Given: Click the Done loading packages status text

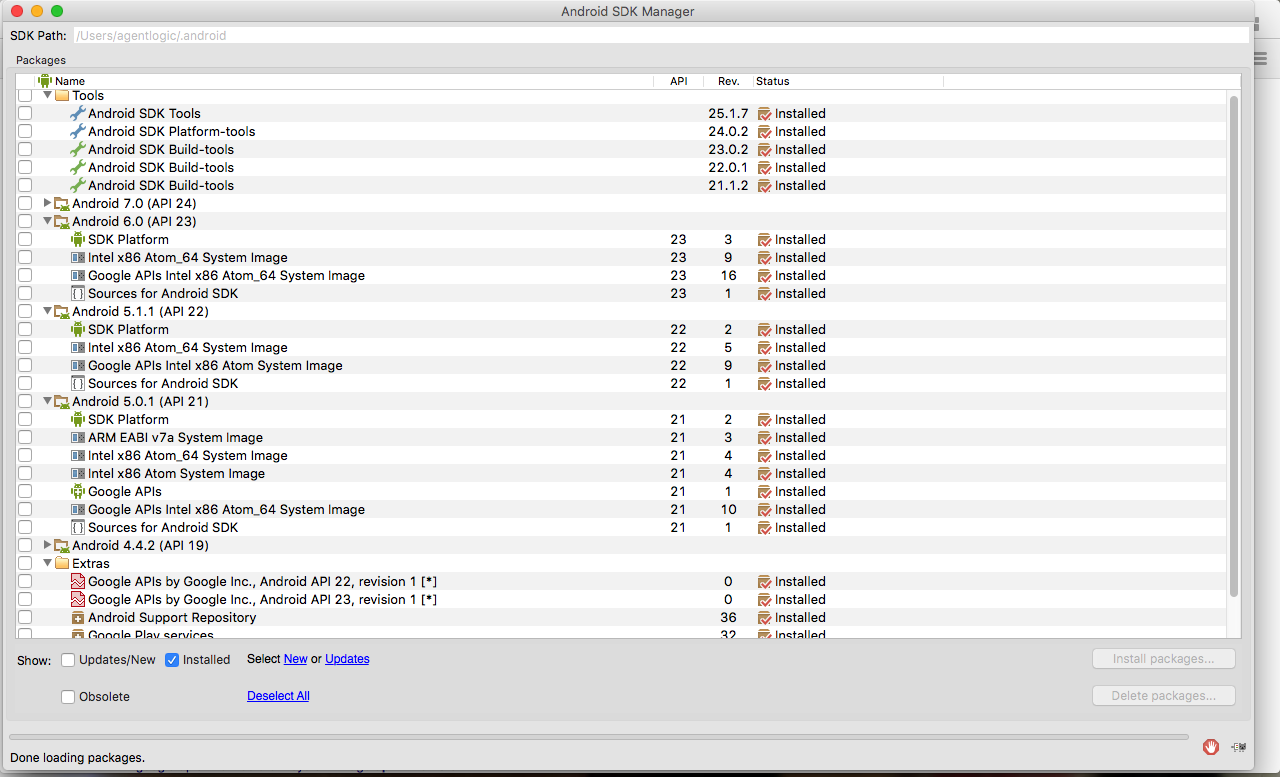Looking at the screenshot, I should 77,758.
